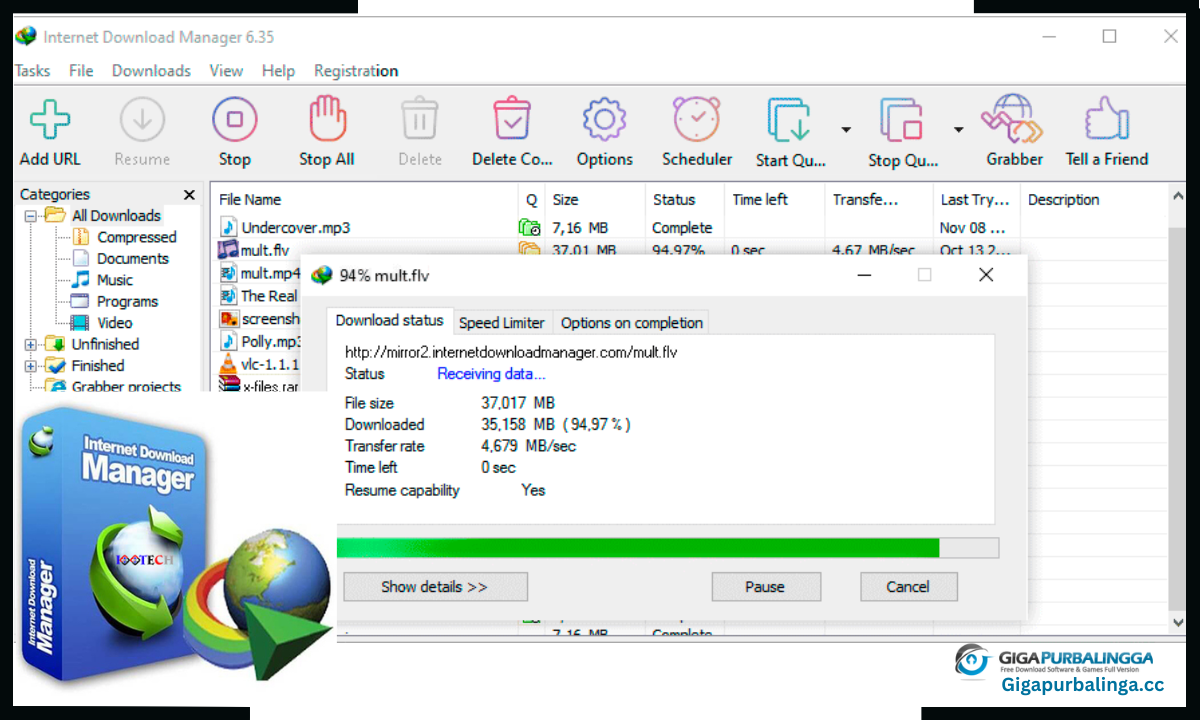Click the x-files.rar archive icon
This screenshot has height=720, width=1200.
(x=228, y=385)
